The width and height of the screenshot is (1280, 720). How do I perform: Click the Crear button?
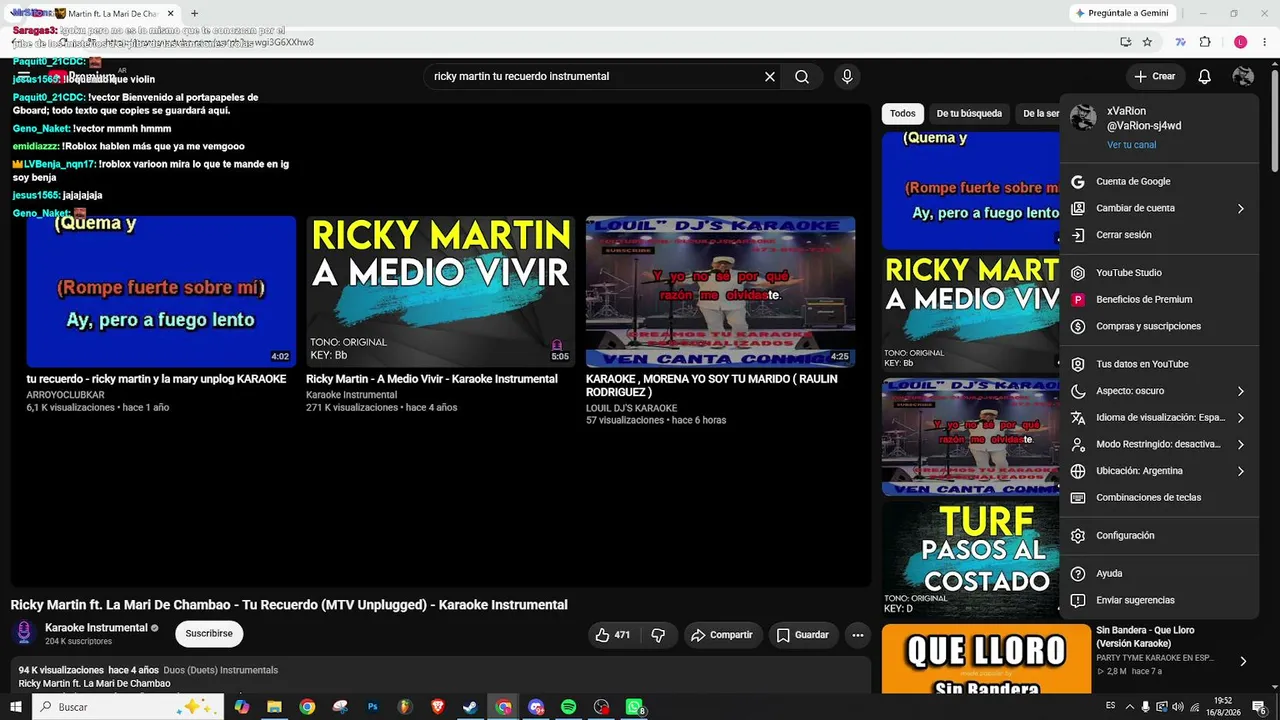pyautogui.click(x=1155, y=77)
